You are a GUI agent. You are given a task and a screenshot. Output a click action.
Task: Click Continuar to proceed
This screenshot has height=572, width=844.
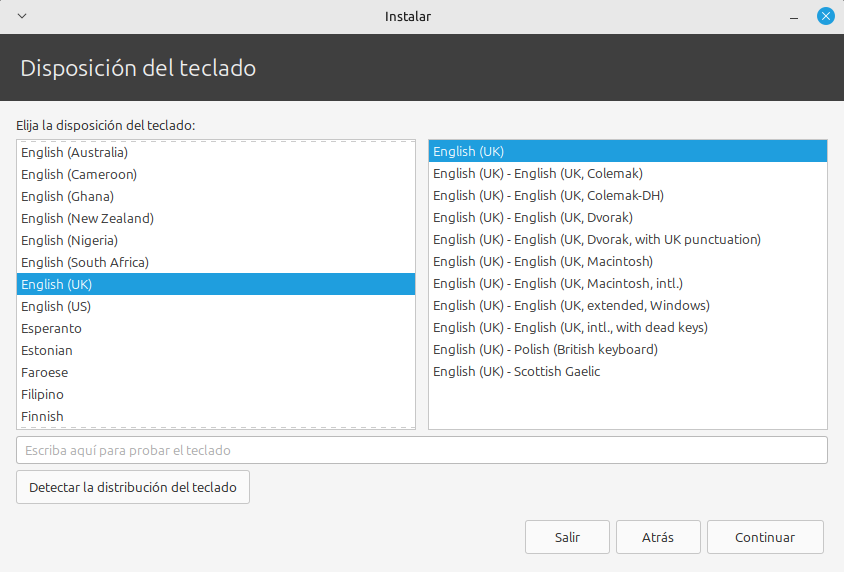765,537
